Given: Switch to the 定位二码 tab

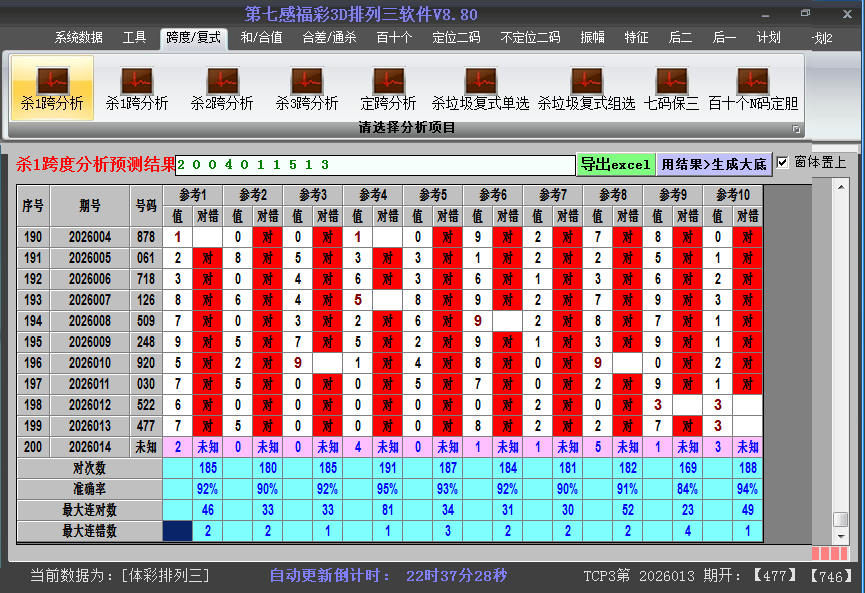Looking at the screenshot, I should point(456,38).
